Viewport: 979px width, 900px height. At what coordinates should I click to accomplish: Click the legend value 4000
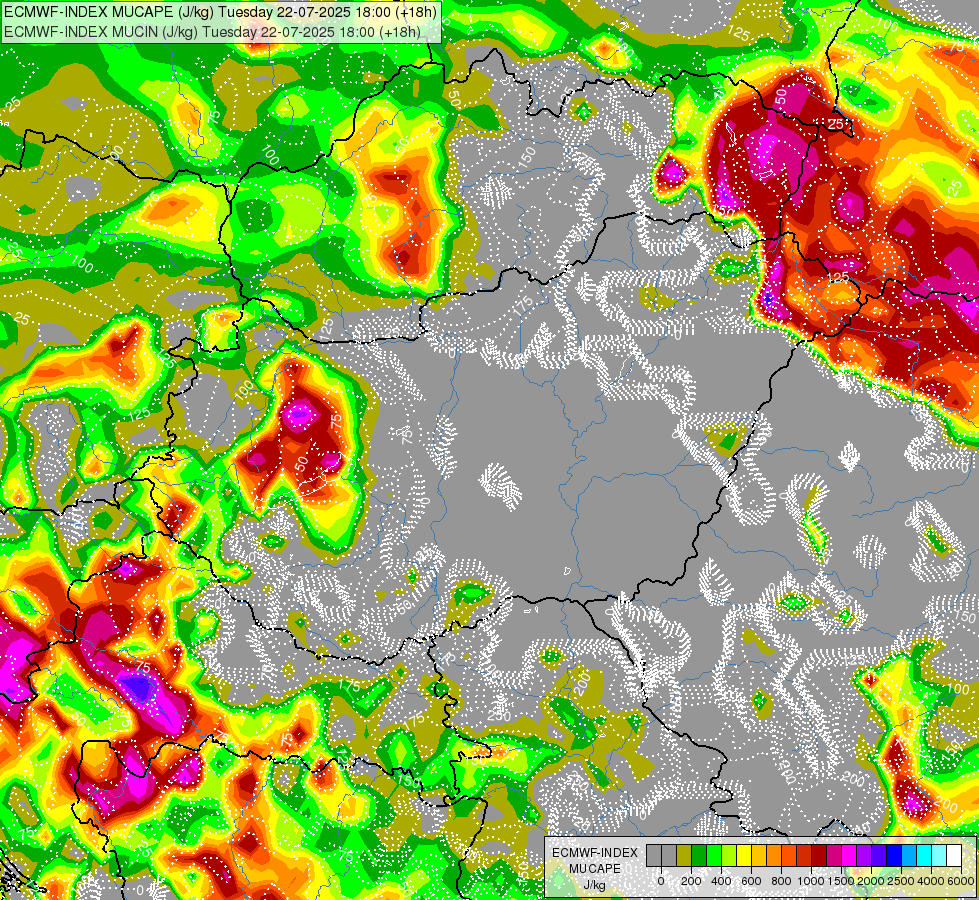931,881
